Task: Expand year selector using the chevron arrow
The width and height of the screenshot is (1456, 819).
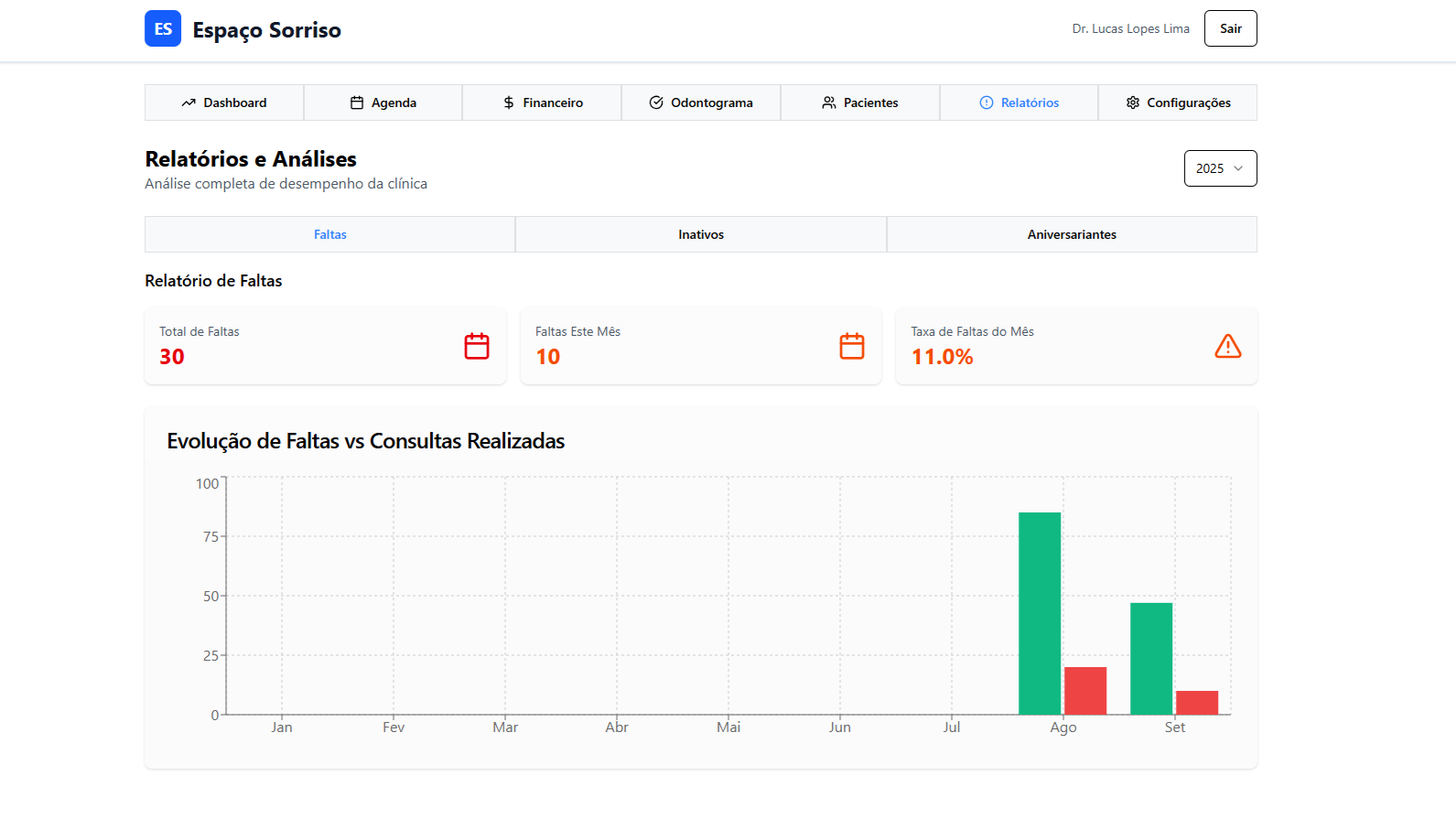Action: pyautogui.click(x=1238, y=168)
